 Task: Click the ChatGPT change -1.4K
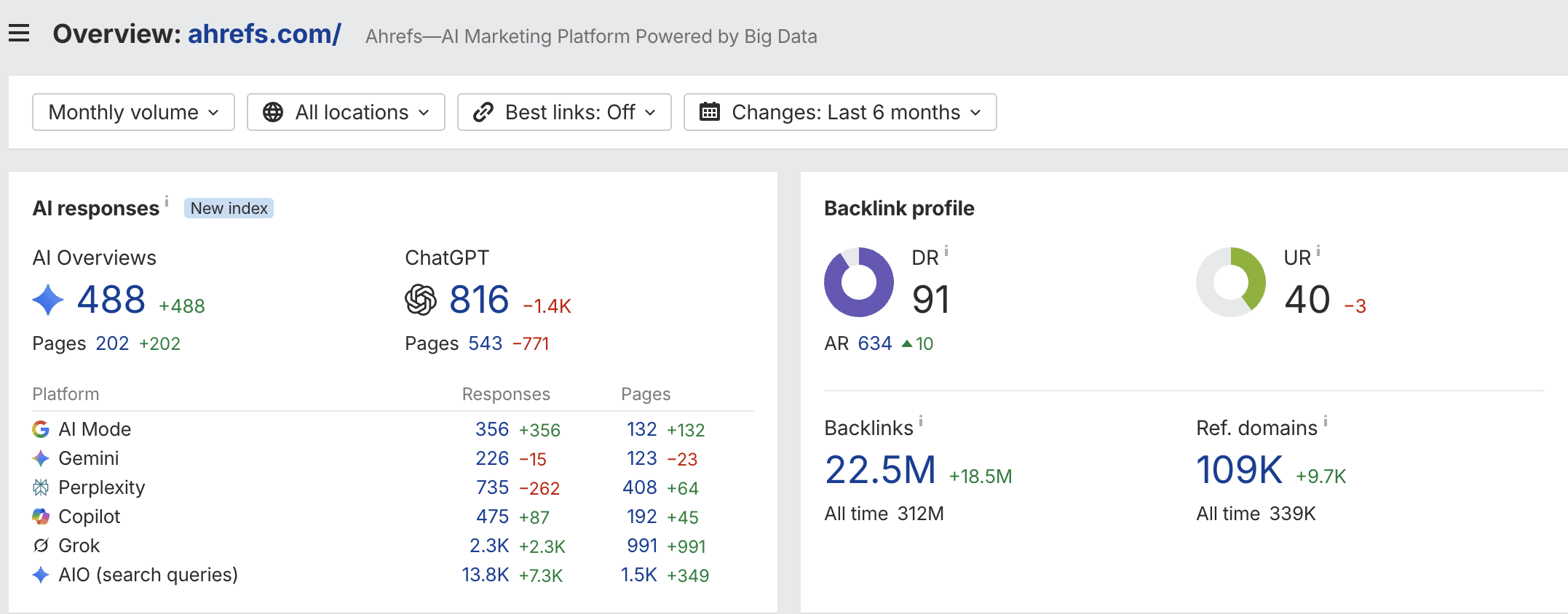[x=547, y=306]
